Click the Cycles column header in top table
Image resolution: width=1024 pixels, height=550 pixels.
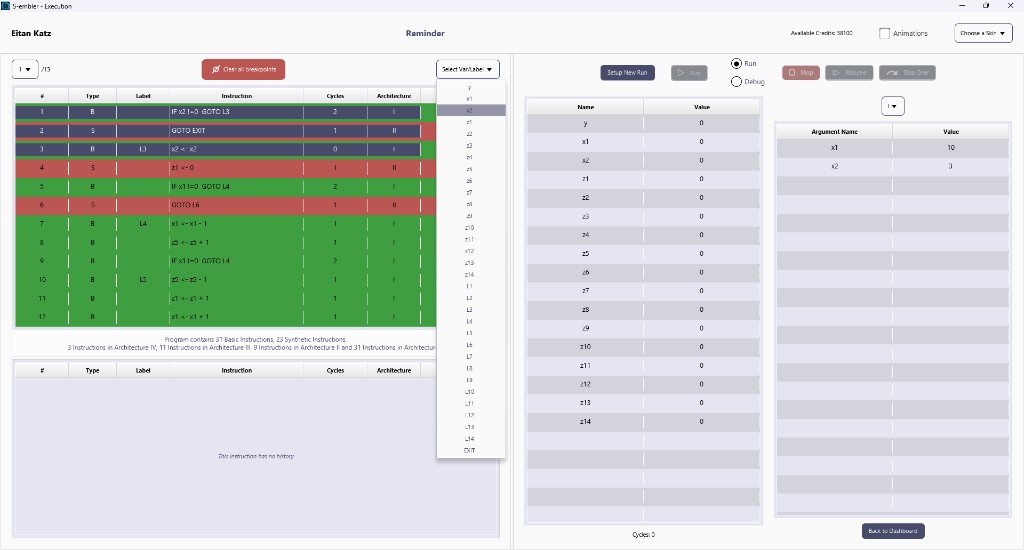335,96
